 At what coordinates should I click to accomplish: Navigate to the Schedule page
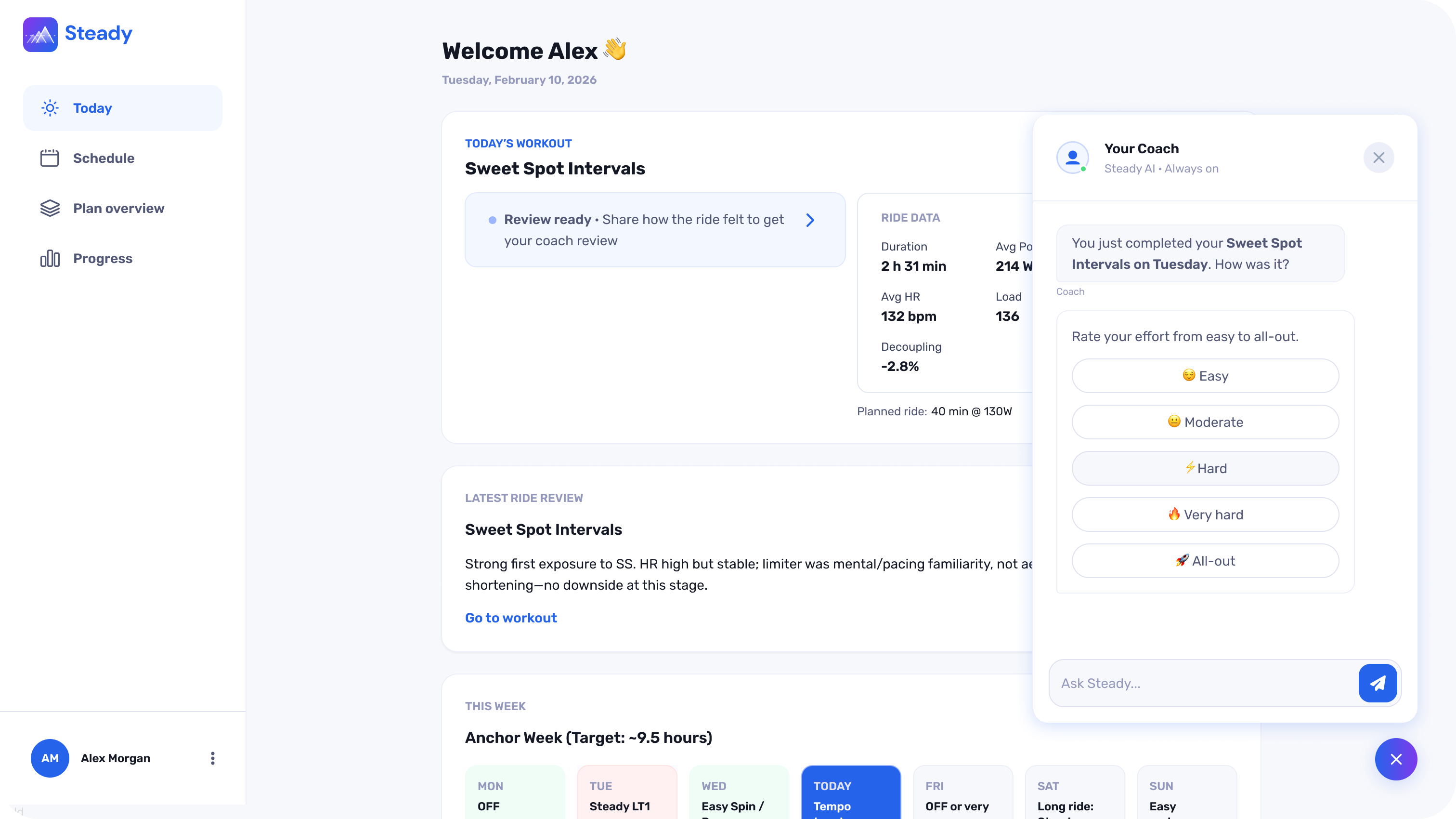[104, 159]
